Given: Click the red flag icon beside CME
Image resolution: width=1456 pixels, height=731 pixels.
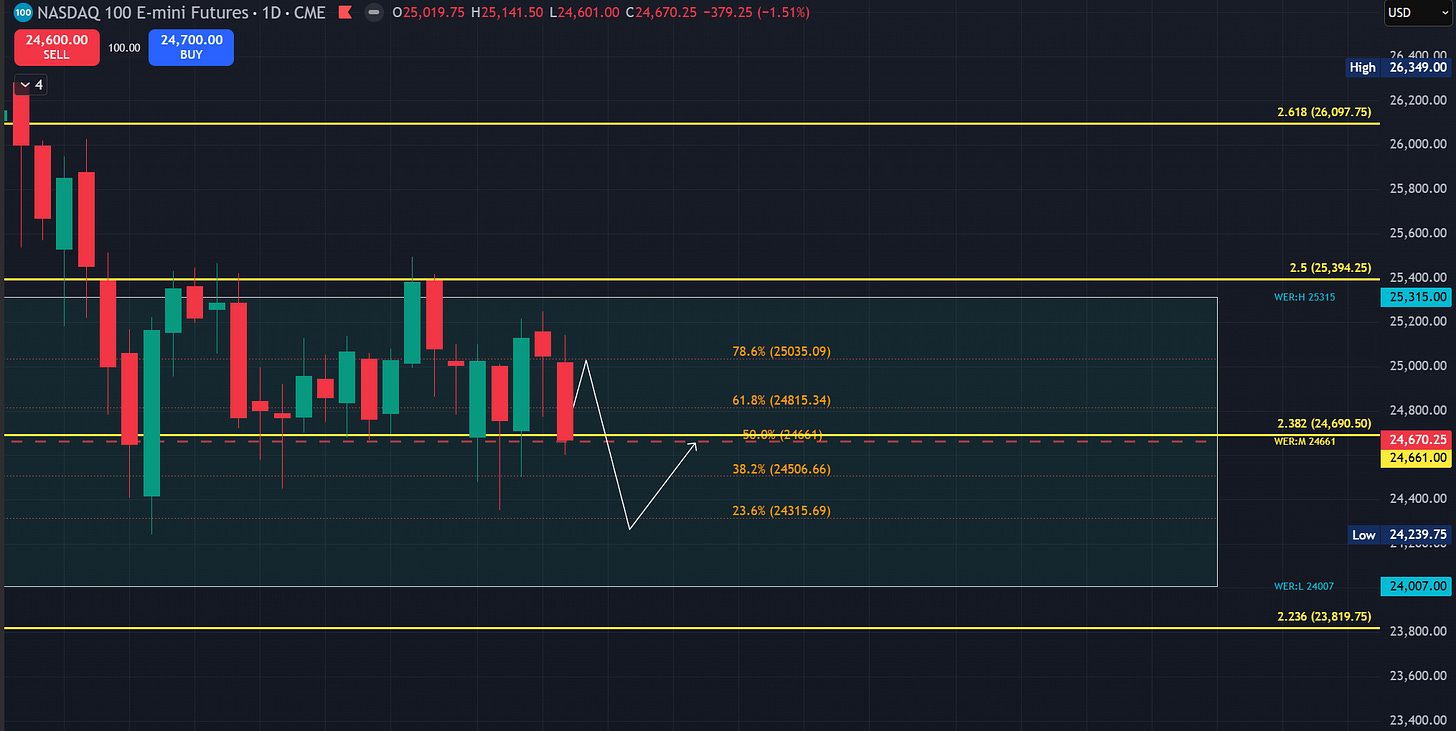Looking at the screenshot, I should (345, 13).
